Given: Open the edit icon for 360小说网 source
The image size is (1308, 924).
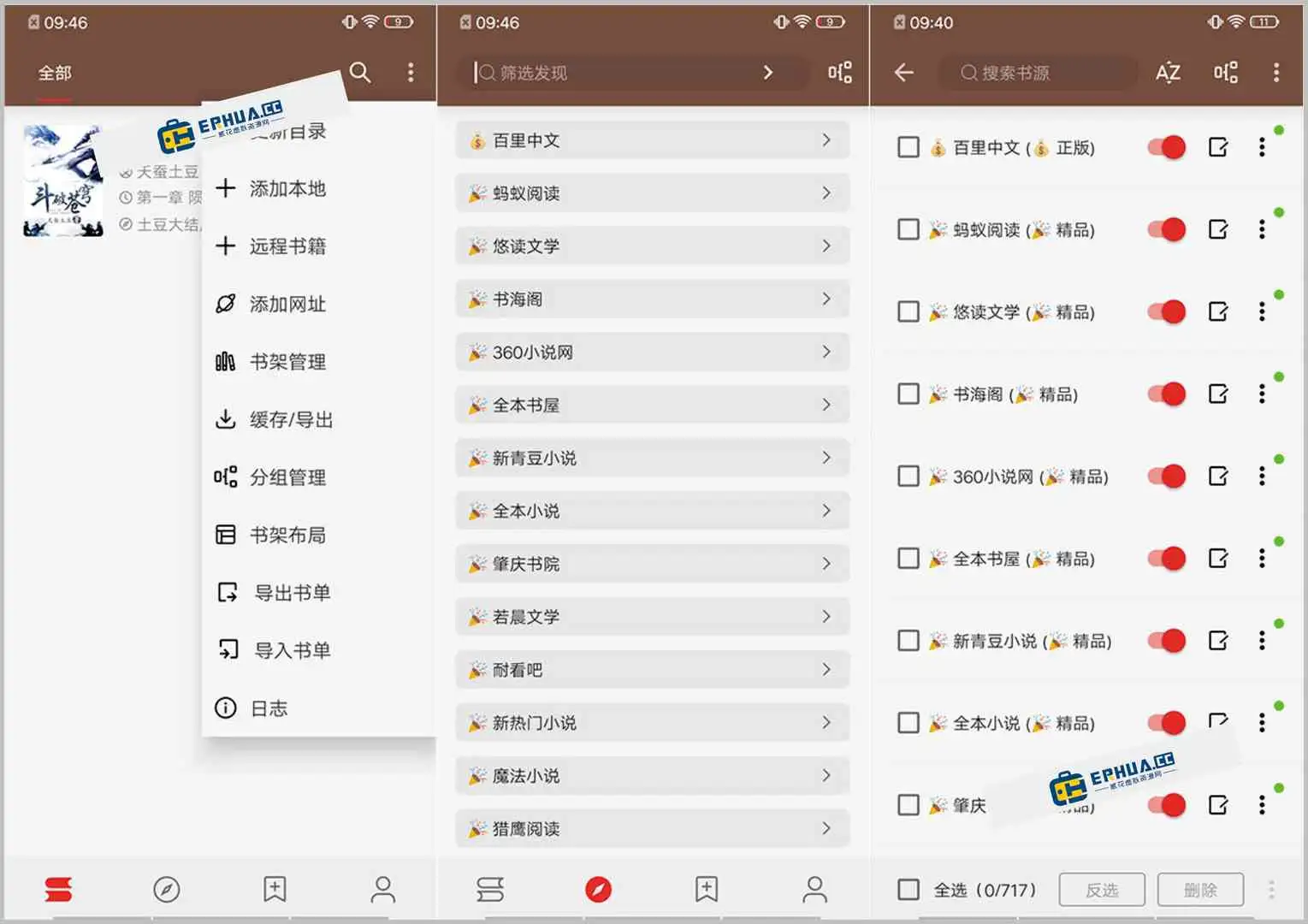Looking at the screenshot, I should 1217,476.
